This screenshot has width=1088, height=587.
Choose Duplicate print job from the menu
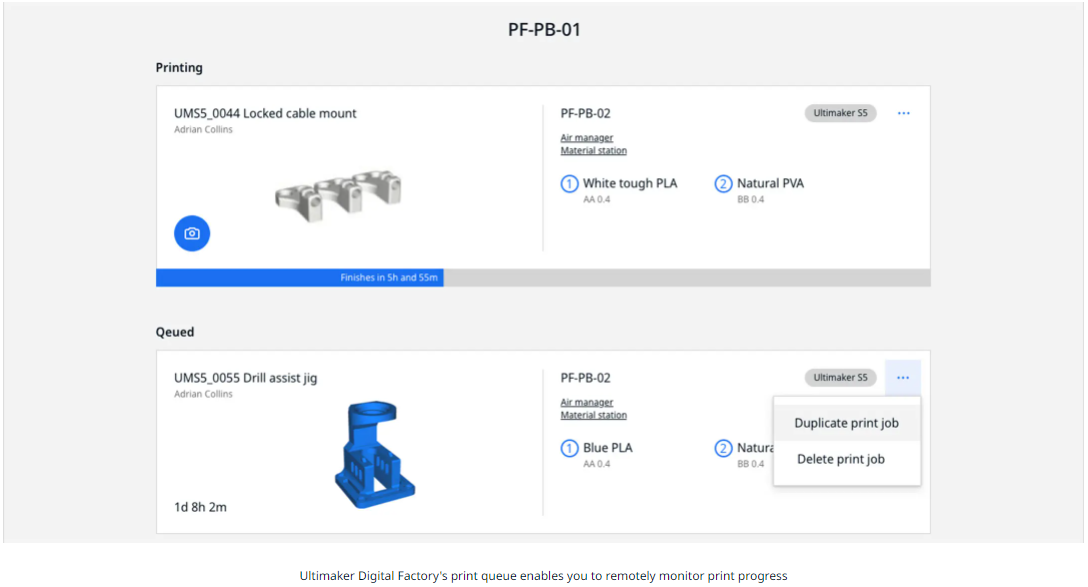click(x=846, y=422)
